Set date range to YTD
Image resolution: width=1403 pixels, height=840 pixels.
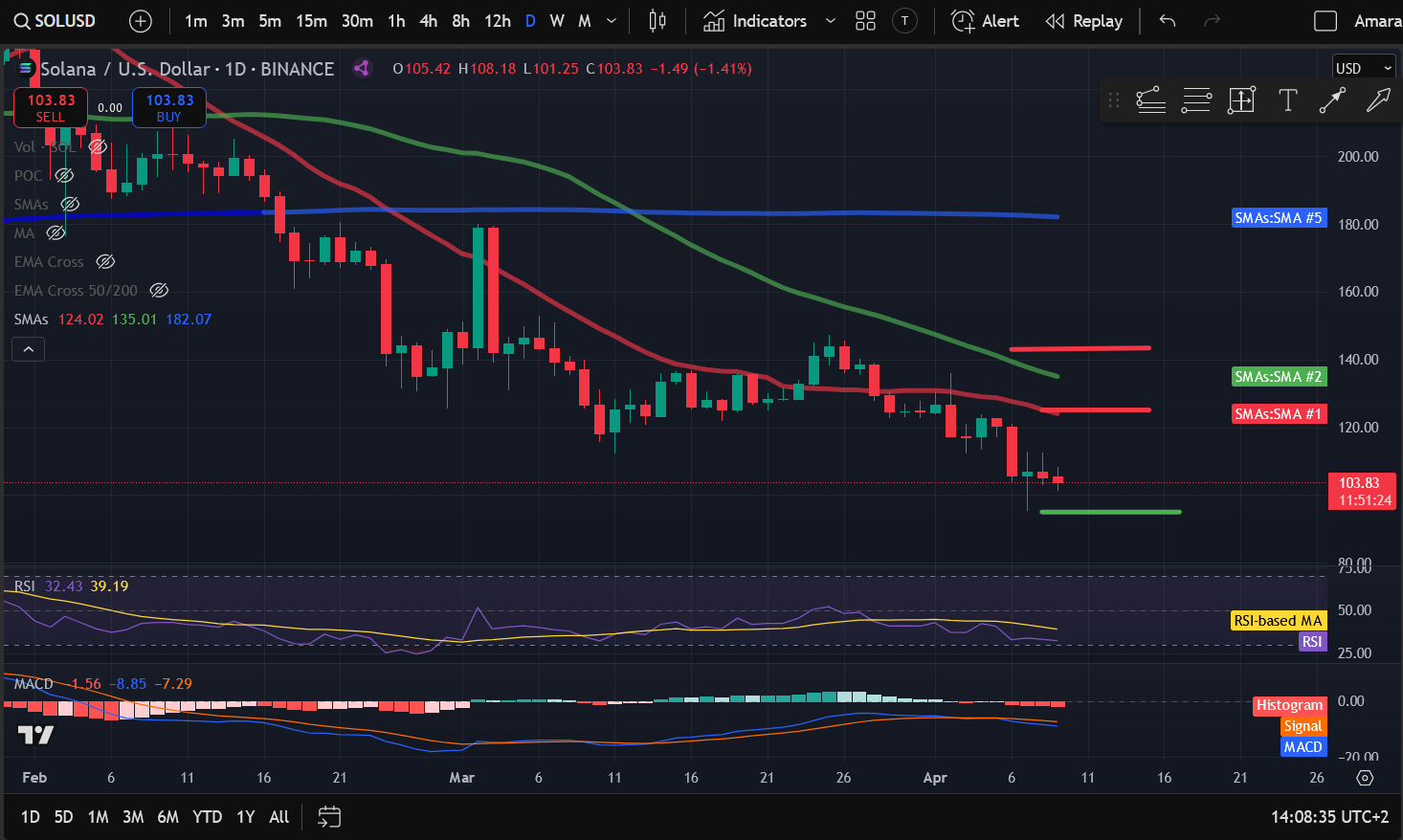point(207,817)
